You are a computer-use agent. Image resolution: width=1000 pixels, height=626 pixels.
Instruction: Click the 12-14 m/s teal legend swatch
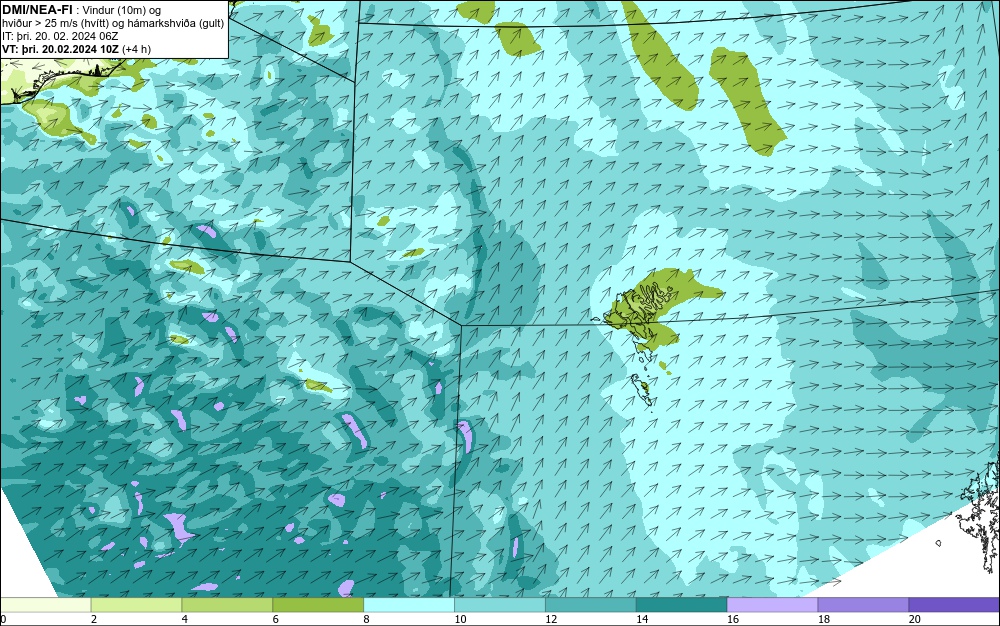(x=591, y=605)
